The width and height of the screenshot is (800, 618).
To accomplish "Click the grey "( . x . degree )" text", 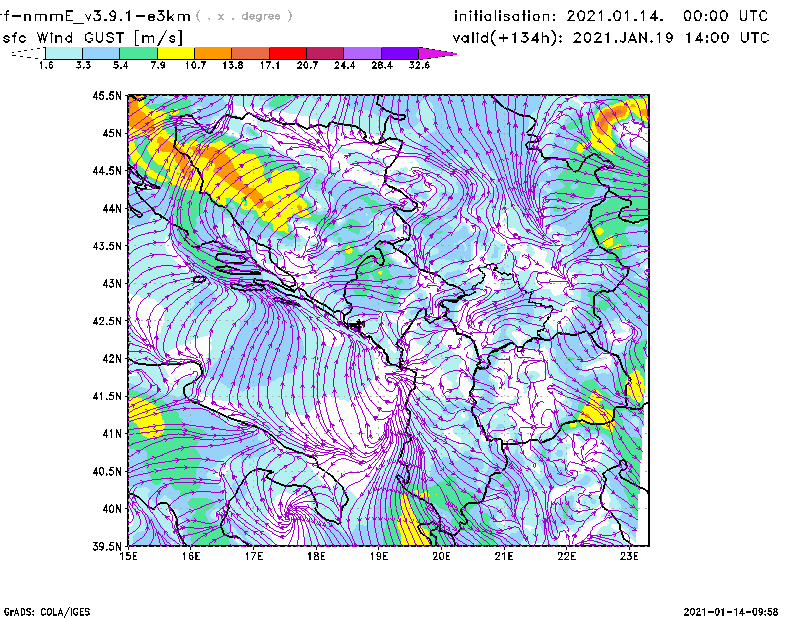I will [x=244, y=16].
